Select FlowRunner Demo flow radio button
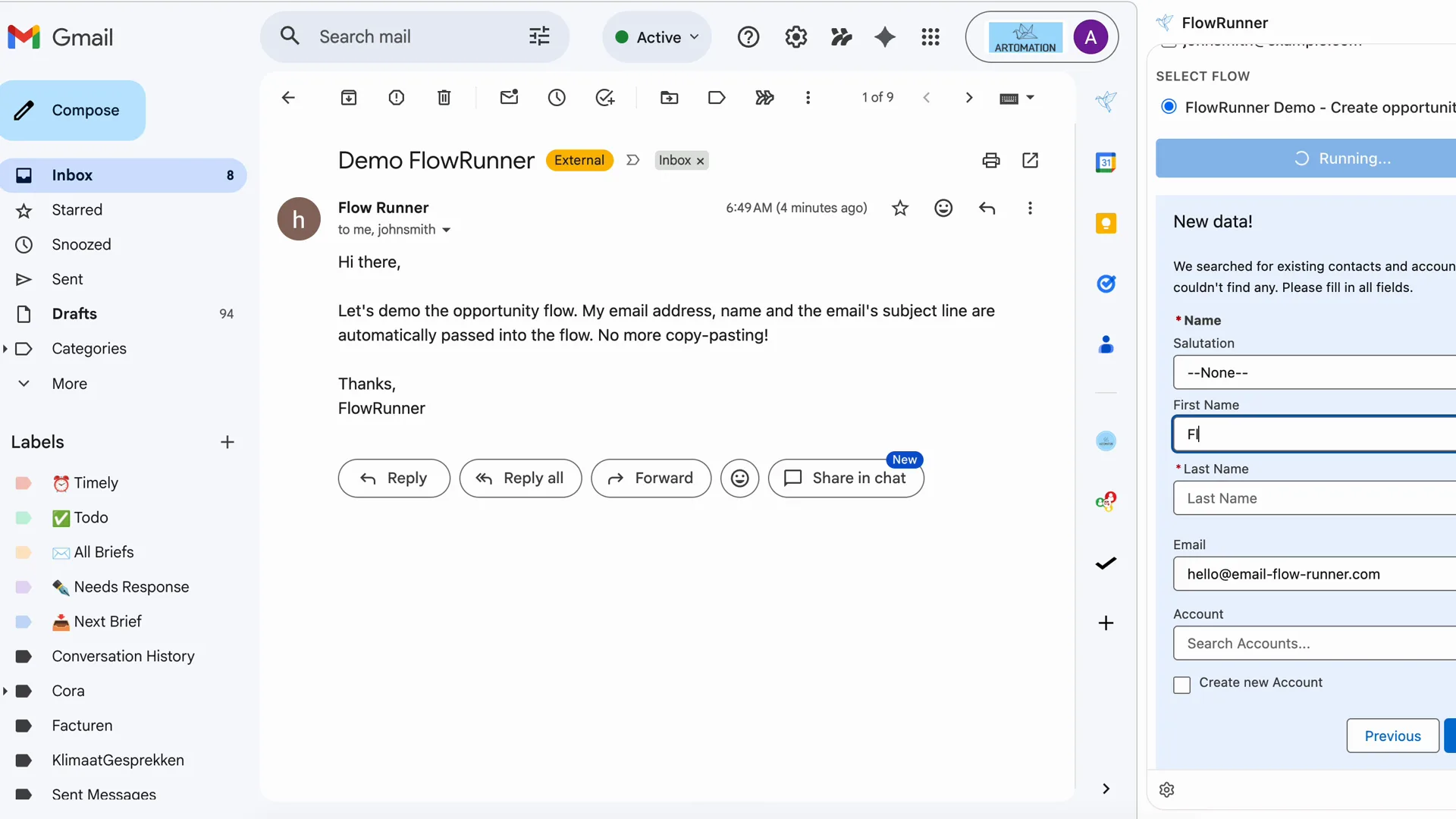1456x819 pixels. pos(1169,106)
